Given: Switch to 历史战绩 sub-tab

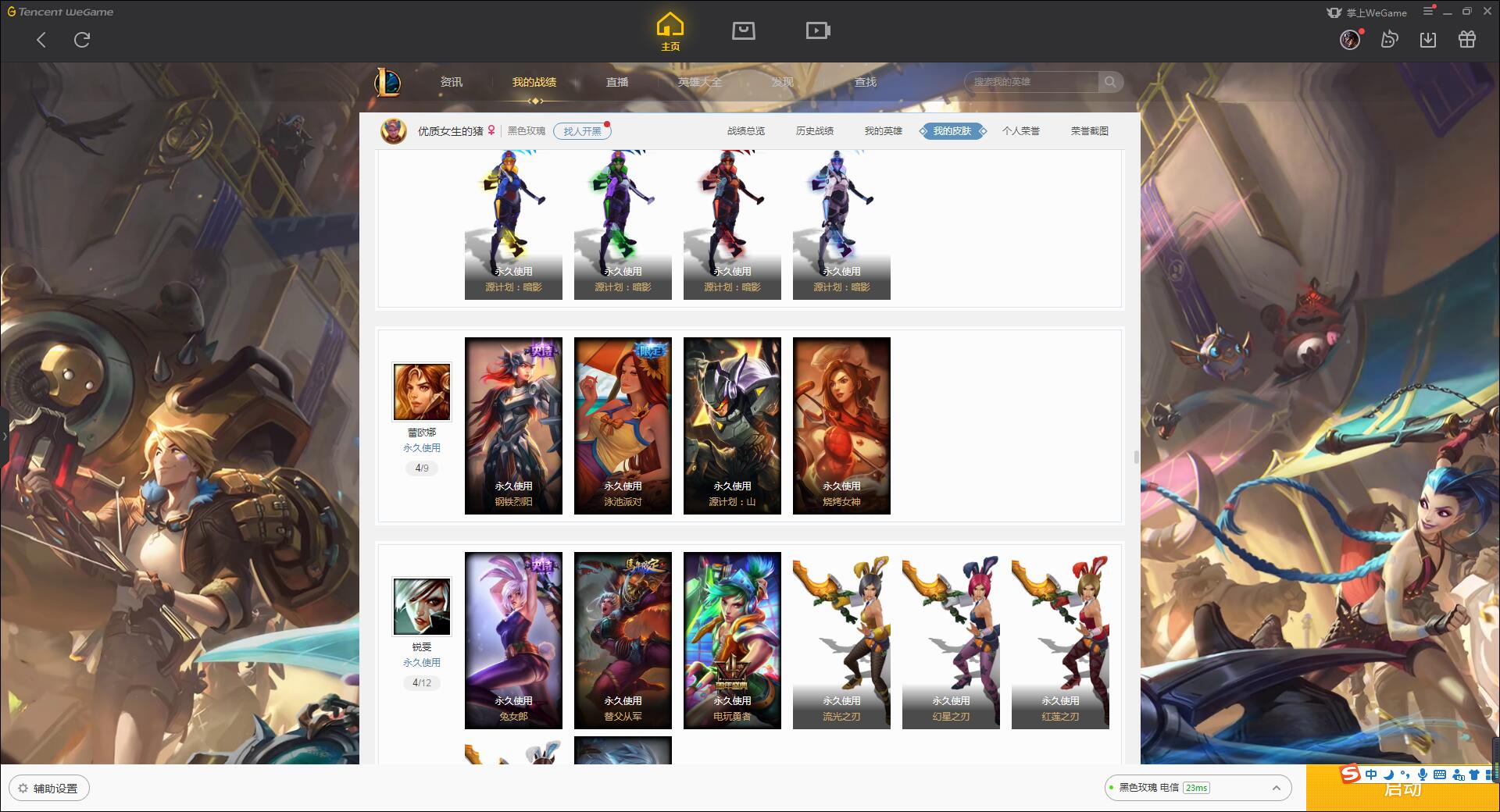Looking at the screenshot, I should [815, 131].
